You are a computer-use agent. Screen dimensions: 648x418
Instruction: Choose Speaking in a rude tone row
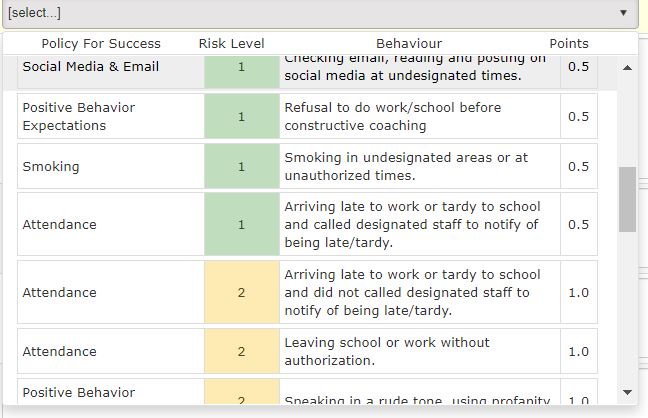pos(307,392)
